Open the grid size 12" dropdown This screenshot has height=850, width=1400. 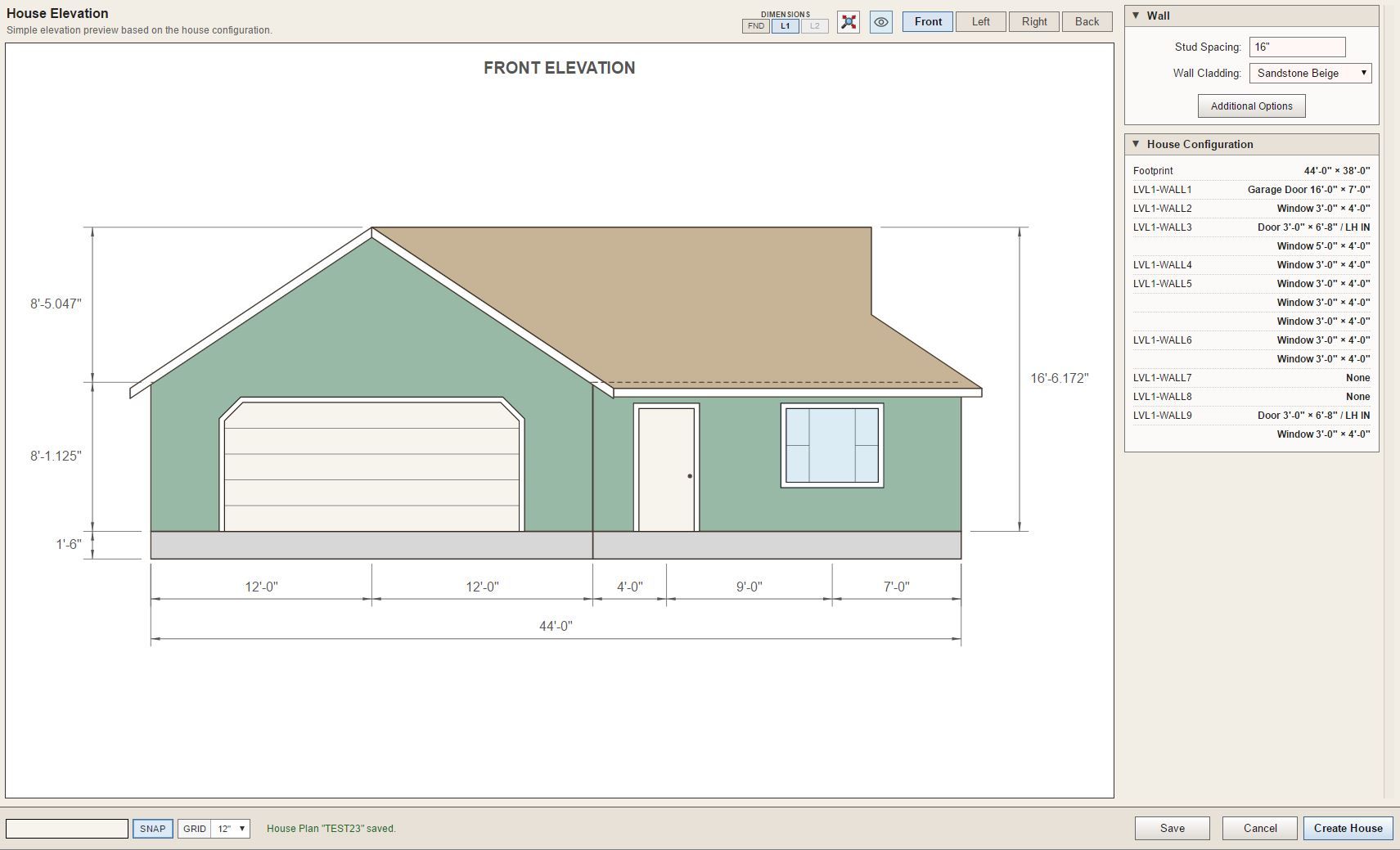click(231, 829)
